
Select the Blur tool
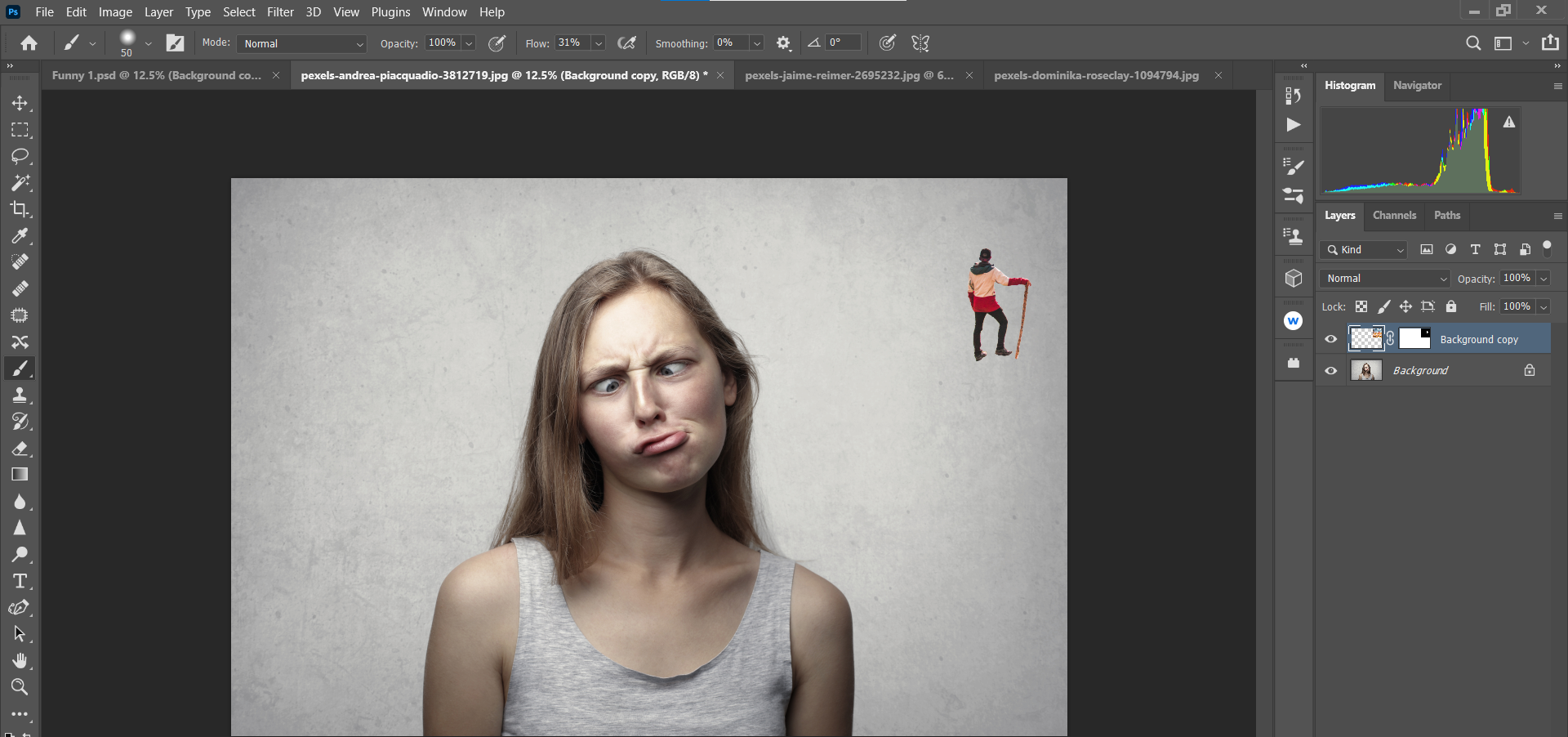(20, 501)
